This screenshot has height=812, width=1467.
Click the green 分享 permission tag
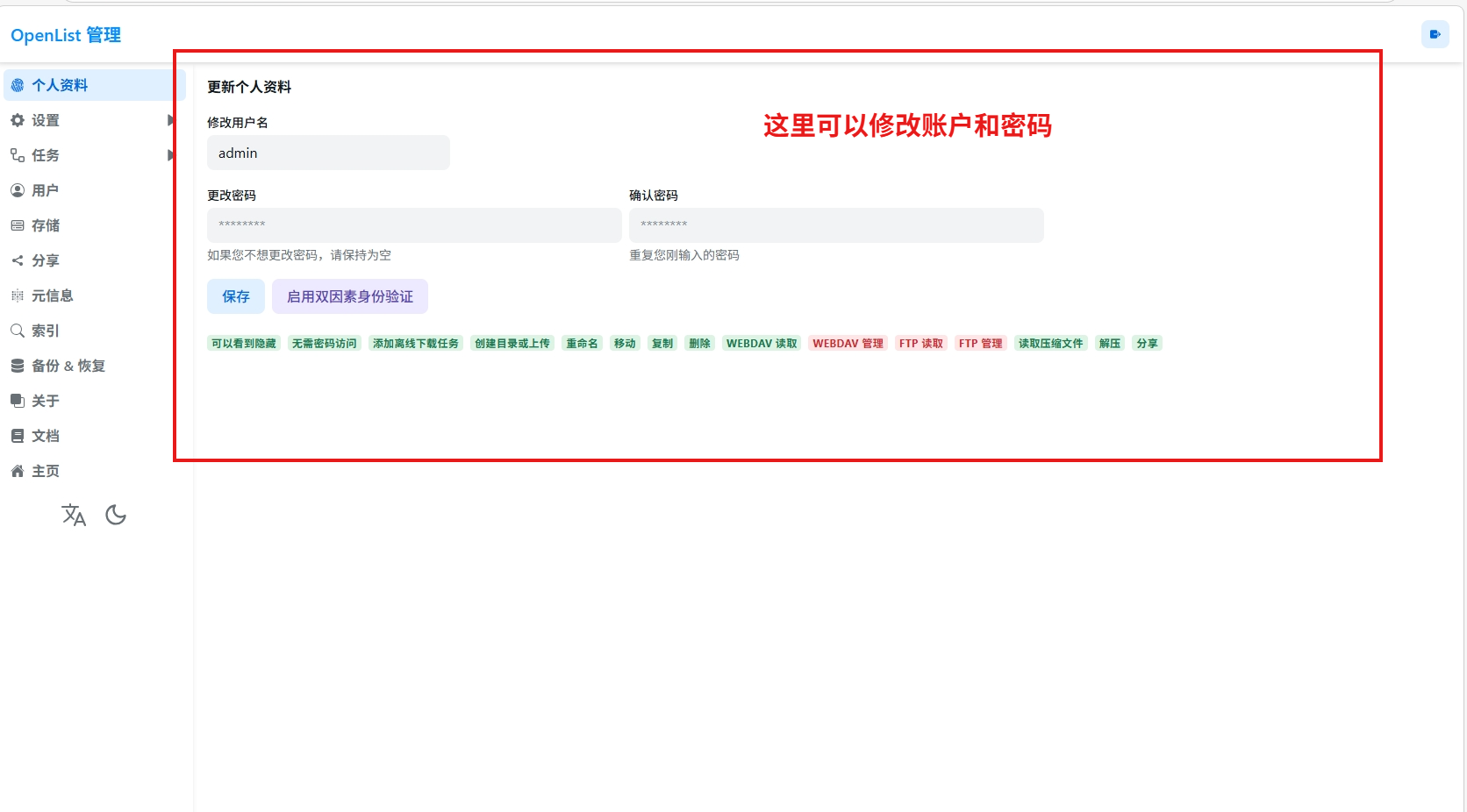(1147, 343)
